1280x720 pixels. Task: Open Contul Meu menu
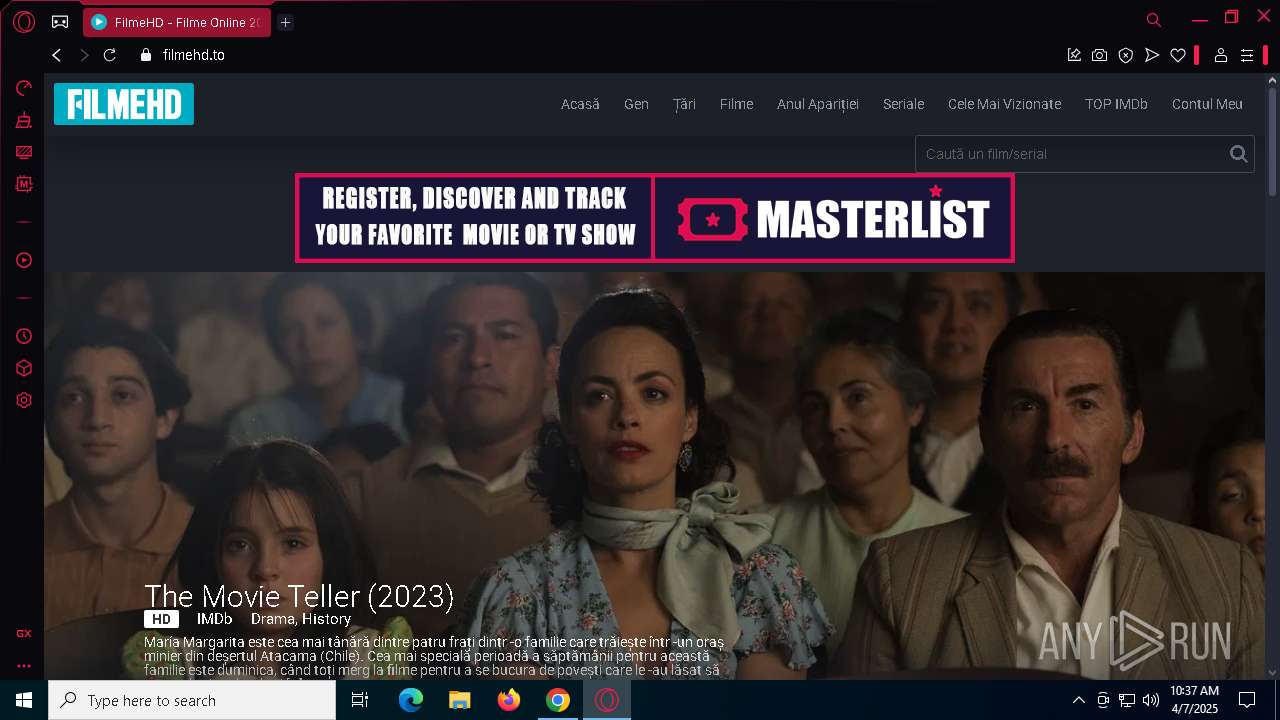1207,104
